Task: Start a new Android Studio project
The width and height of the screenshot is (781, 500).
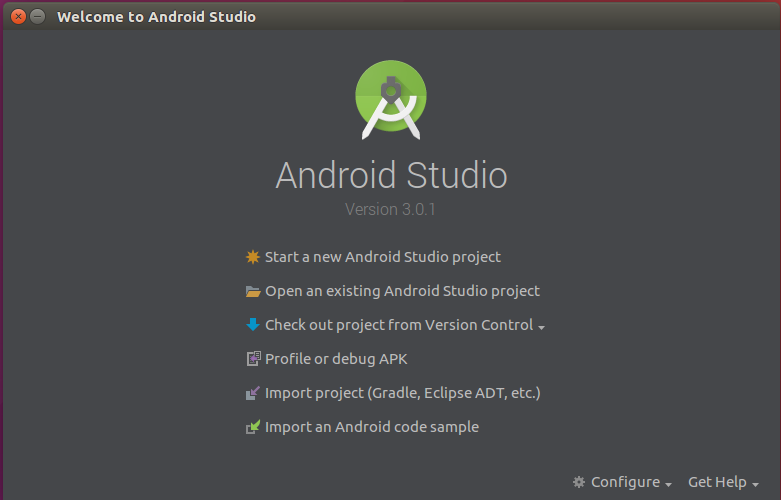Action: coord(383,257)
